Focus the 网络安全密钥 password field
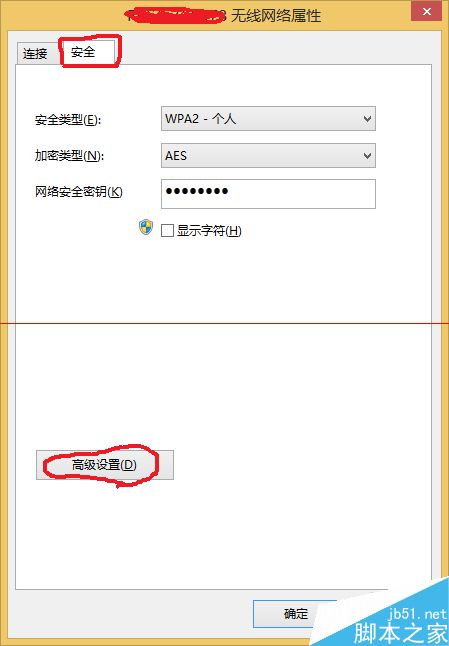The image size is (449, 646). [268, 194]
